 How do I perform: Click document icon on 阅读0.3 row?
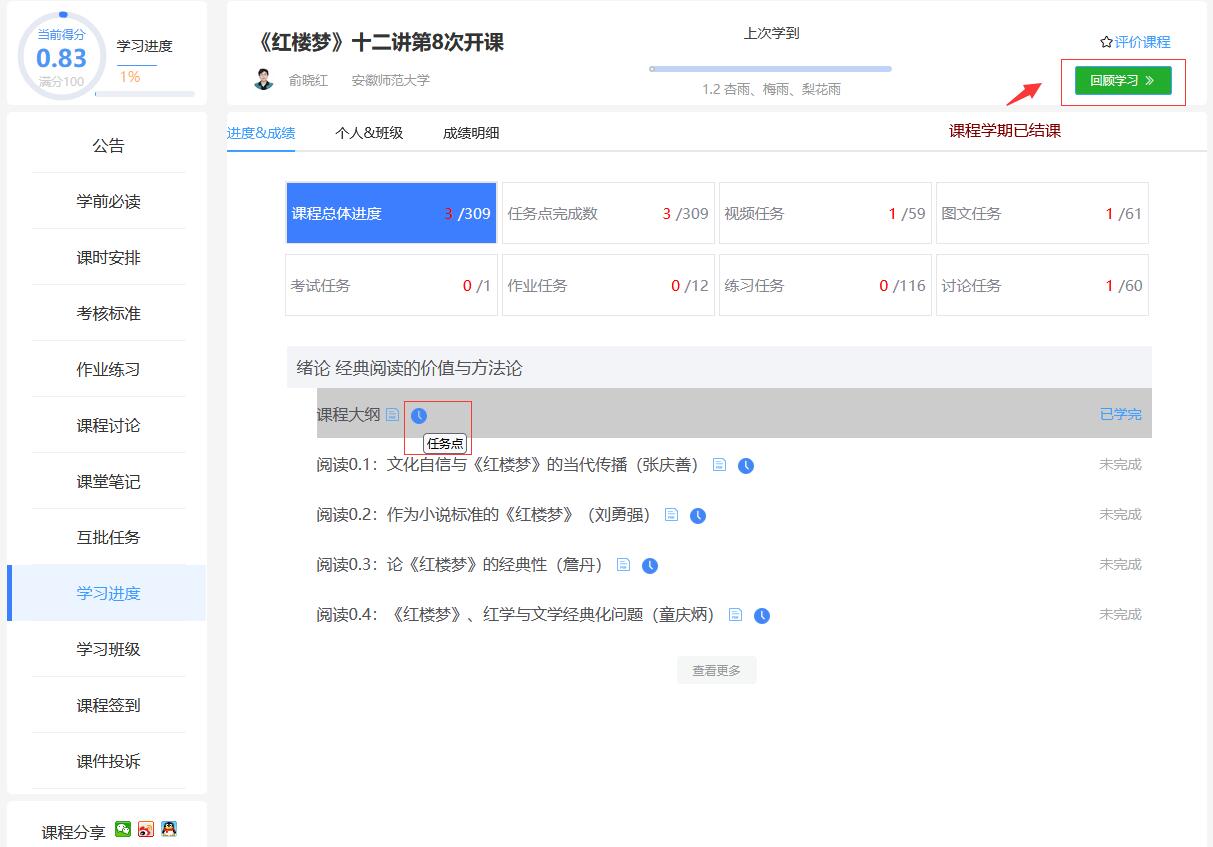point(623,564)
